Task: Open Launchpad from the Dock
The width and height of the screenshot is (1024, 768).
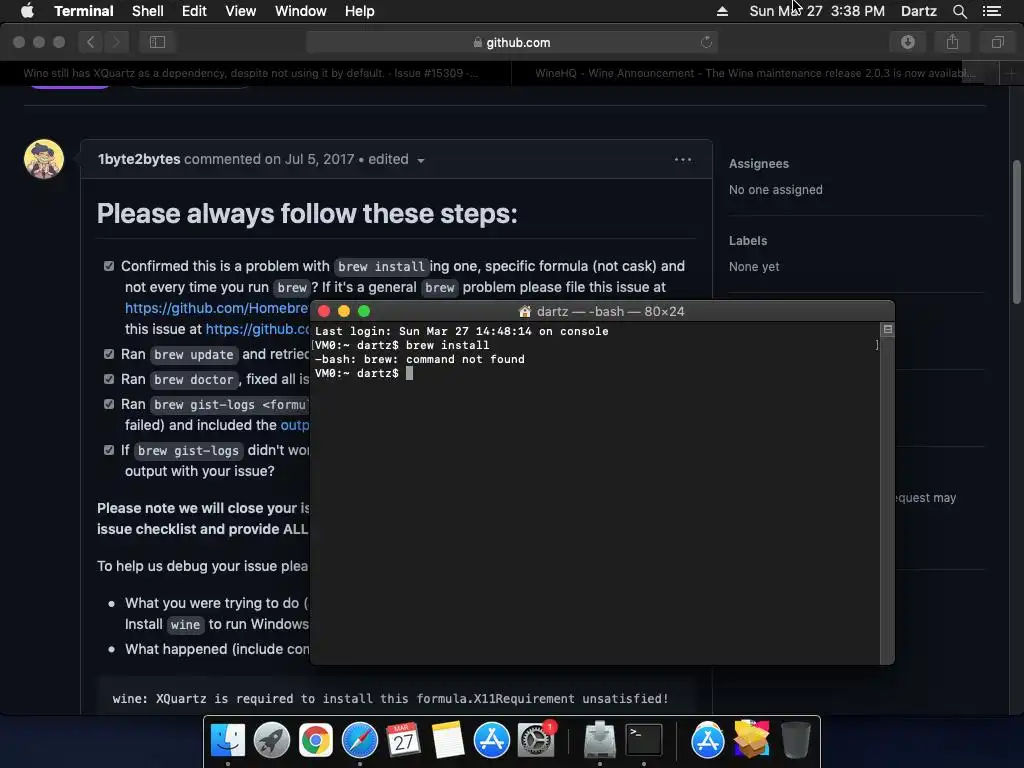Action: coord(272,740)
